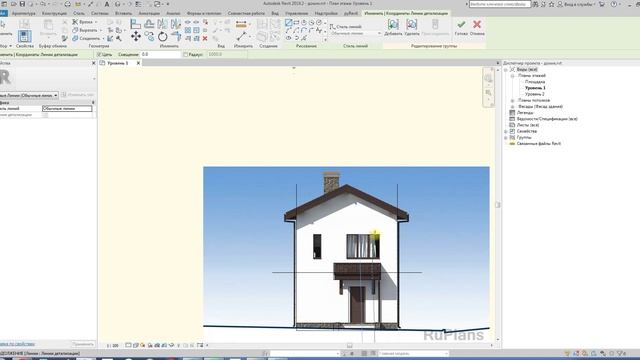Click the red Delete X in Modify panel

[x=205, y=38]
